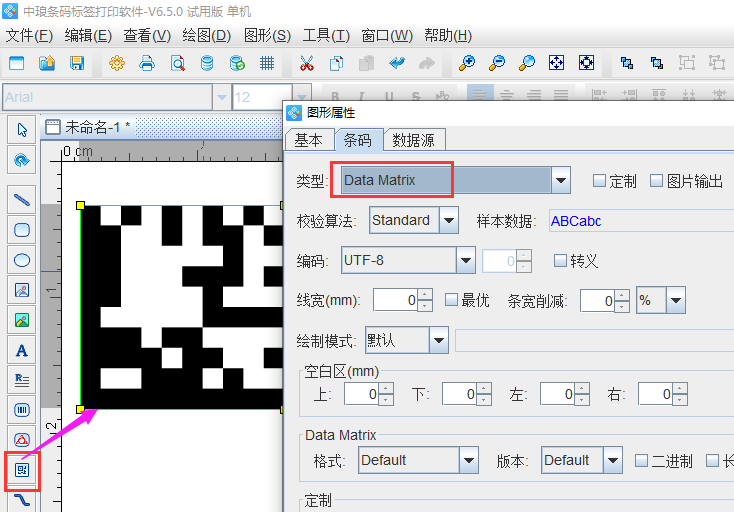The image size is (734, 512).
Task: Select the text tool letter A
Action: 22,350
